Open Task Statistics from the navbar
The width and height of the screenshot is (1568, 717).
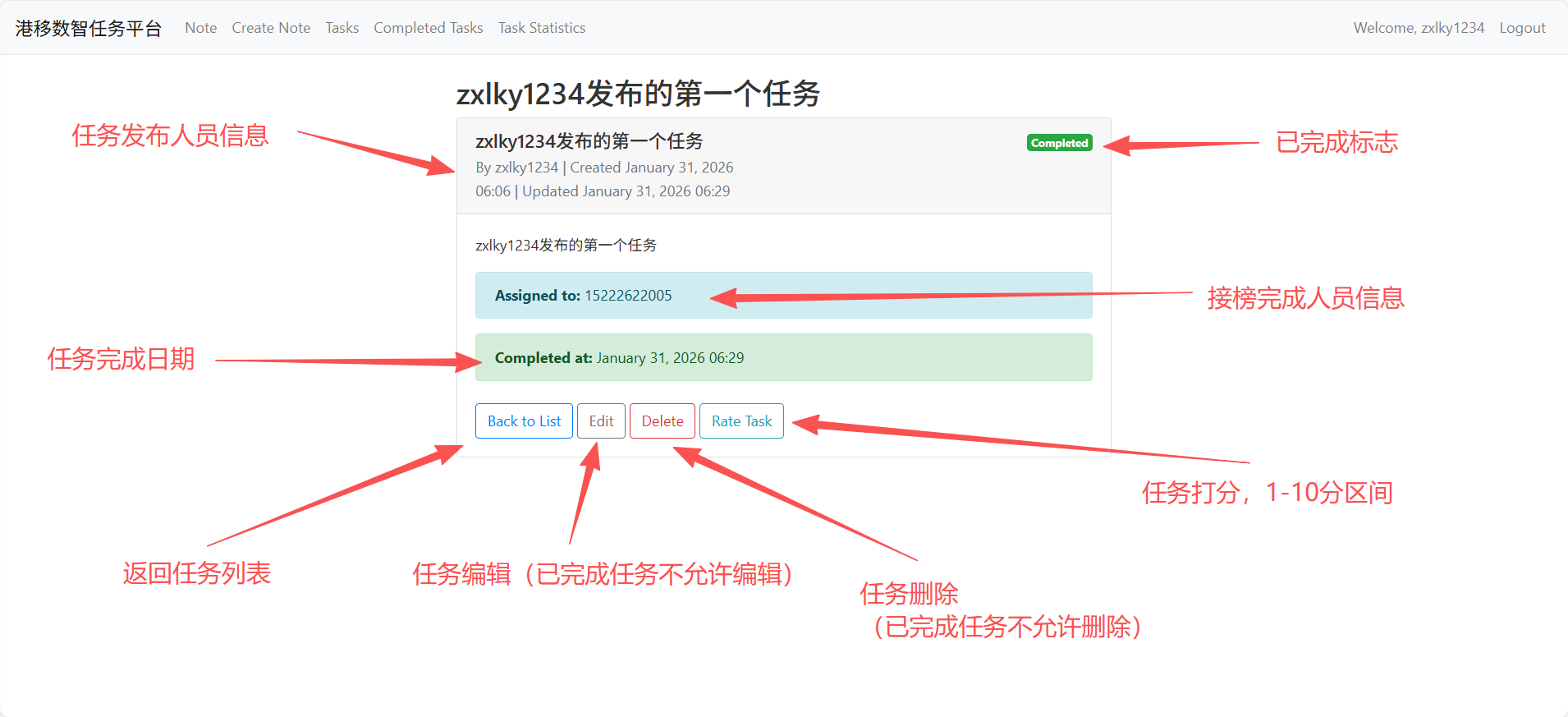tap(541, 28)
